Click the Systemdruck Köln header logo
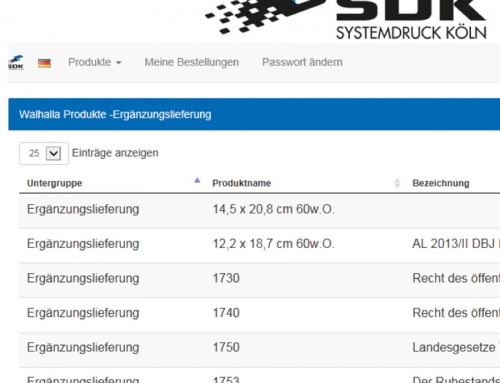 (x=346, y=19)
